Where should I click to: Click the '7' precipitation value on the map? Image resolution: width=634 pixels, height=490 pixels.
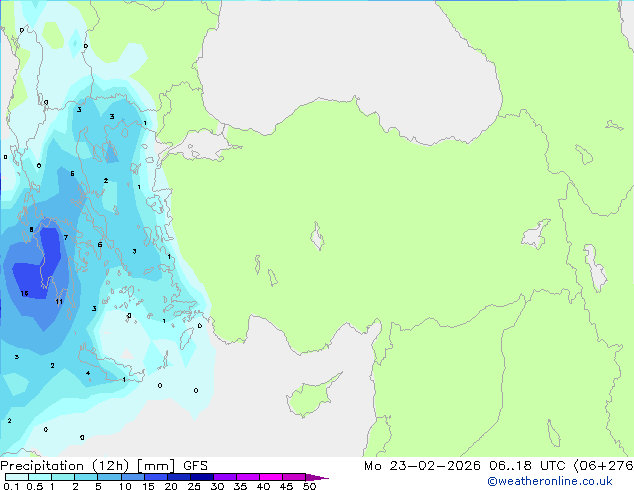[x=66, y=237]
